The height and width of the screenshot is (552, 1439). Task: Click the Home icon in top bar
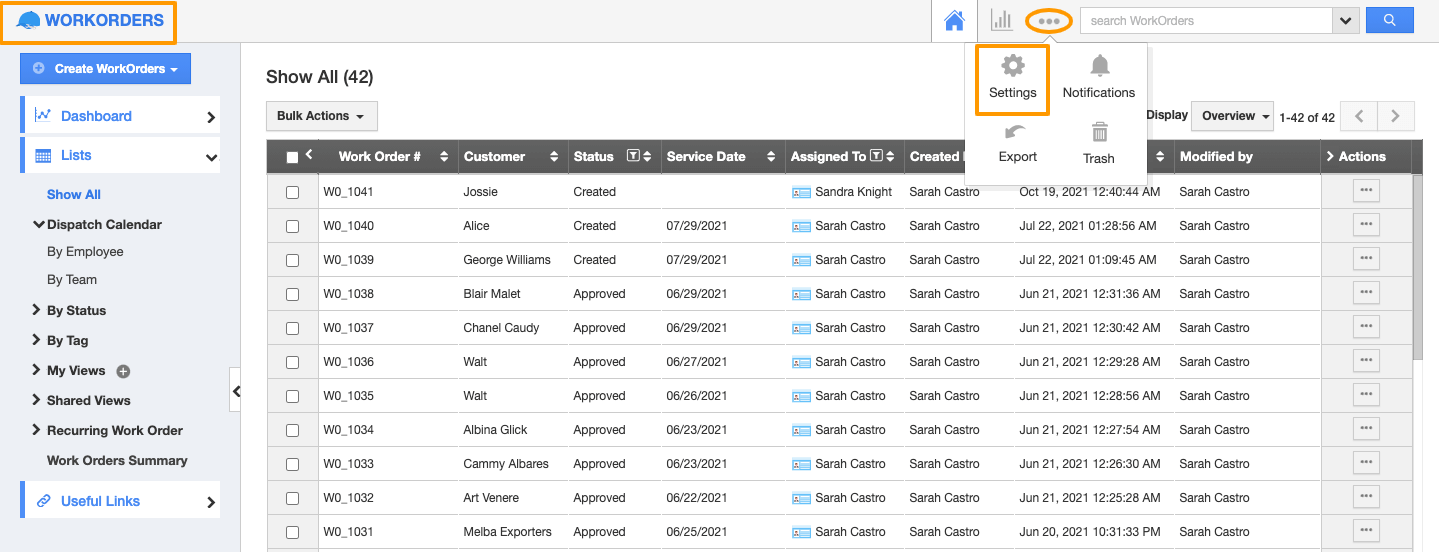pyautogui.click(x=954, y=21)
